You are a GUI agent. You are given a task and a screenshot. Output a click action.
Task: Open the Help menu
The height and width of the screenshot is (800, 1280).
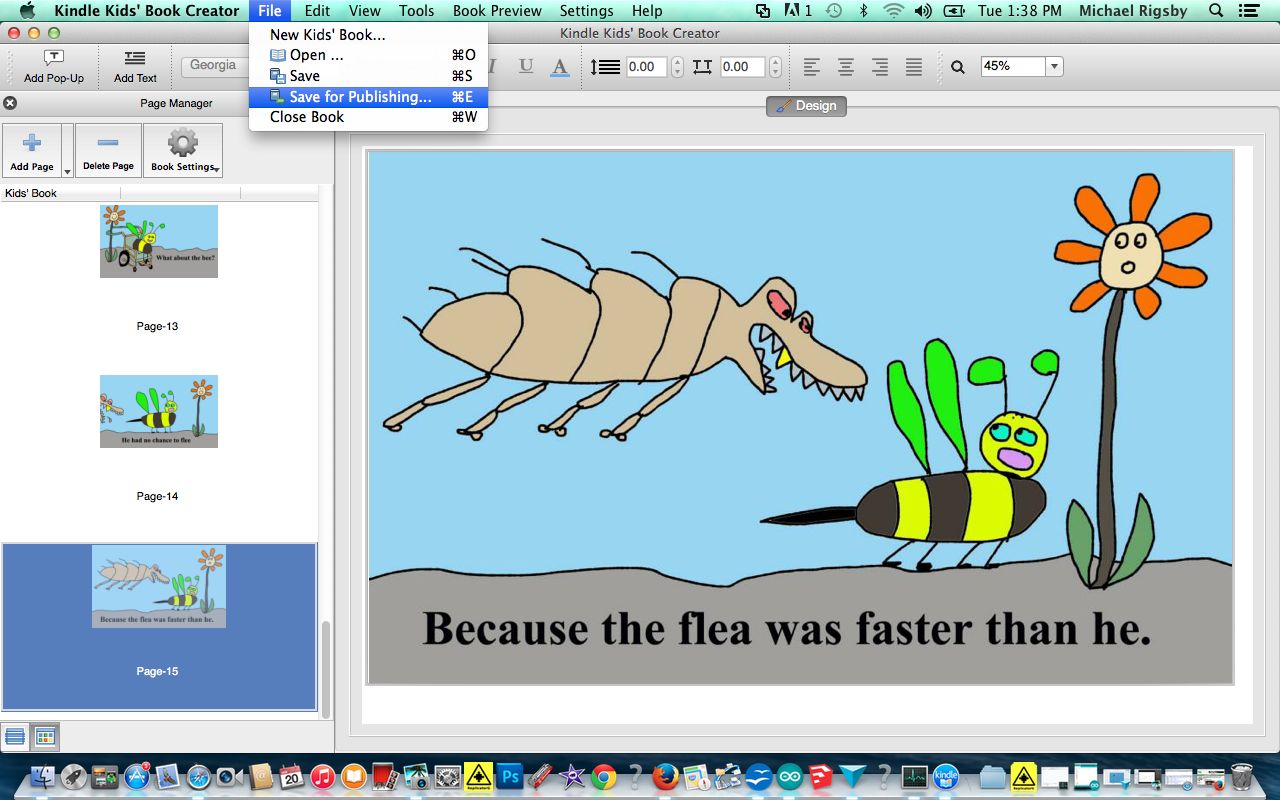(647, 11)
